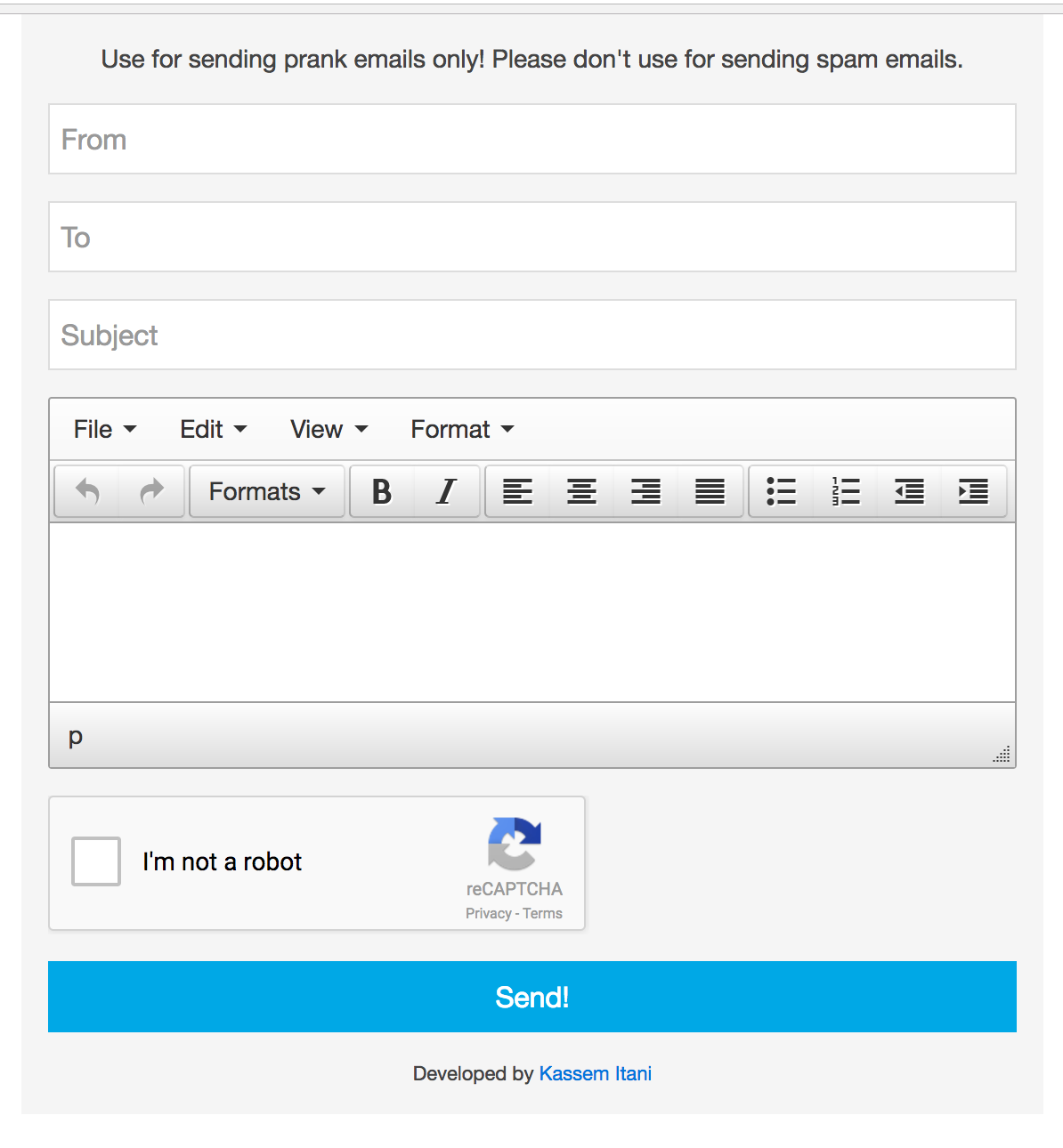The height and width of the screenshot is (1148, 1063).
Task: Open the Kassem Itani link
Action: tap(596, 1073)
